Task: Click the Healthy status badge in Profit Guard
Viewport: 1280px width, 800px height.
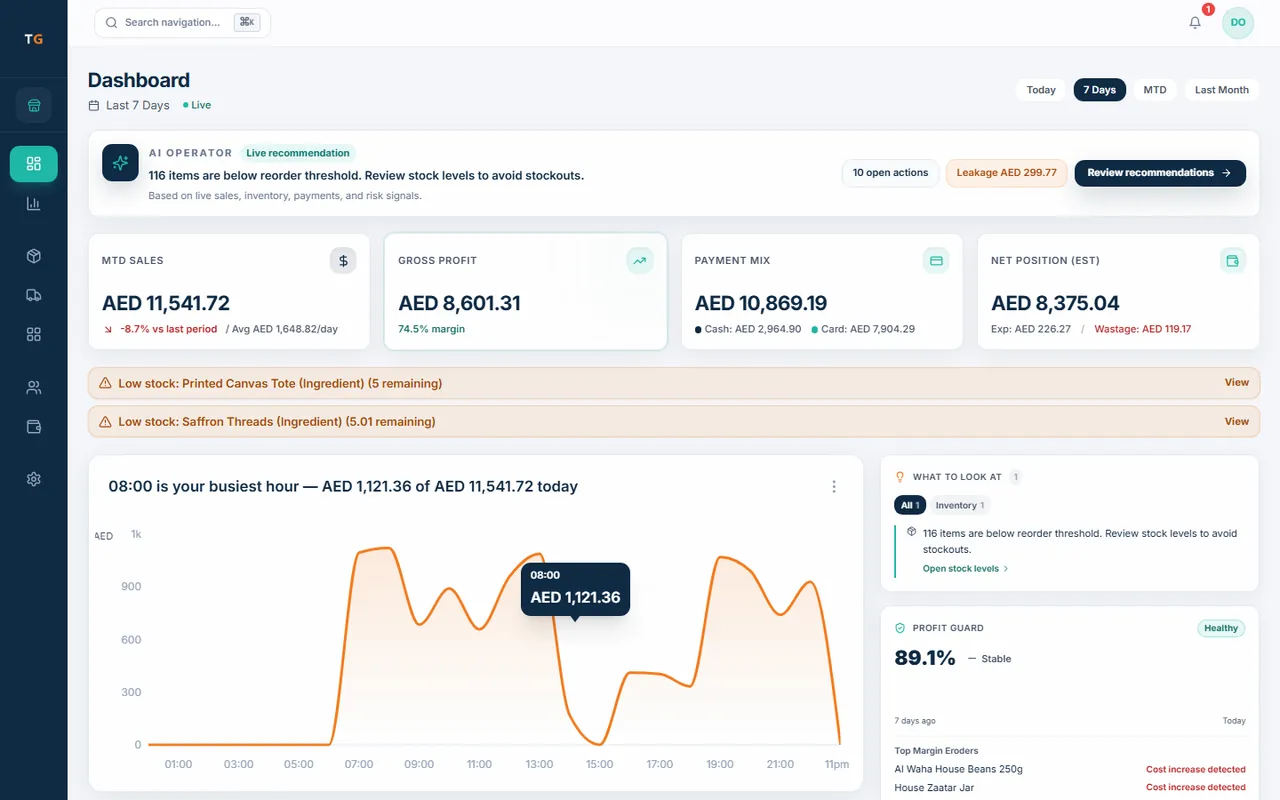Action: click(1221, 629)
